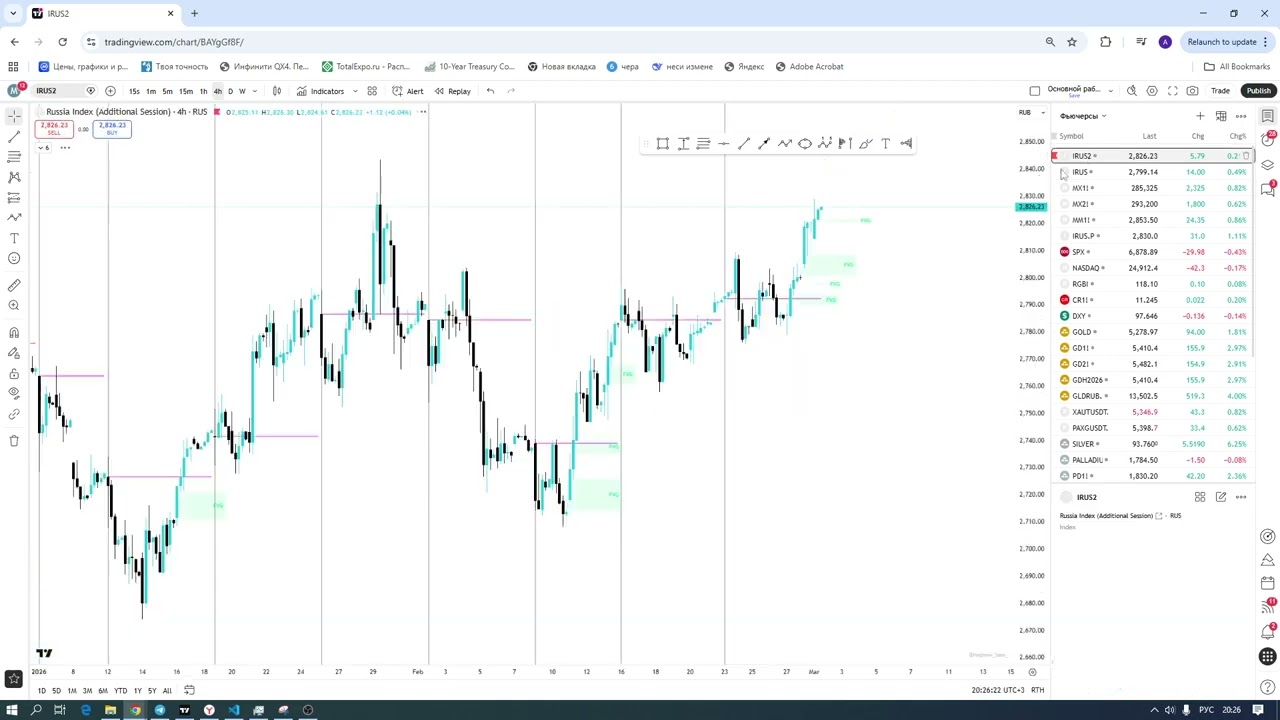Select the ruler measure tool
Screen dimensions: 1280x720
[14, 285]
